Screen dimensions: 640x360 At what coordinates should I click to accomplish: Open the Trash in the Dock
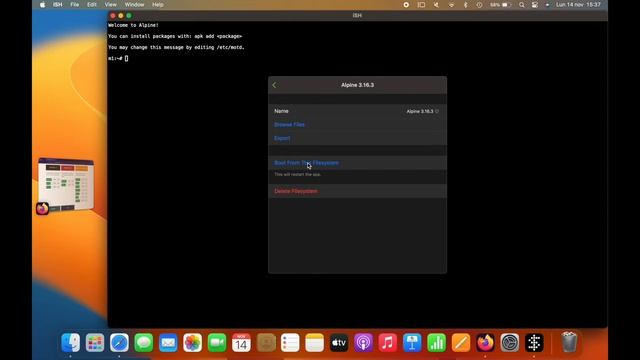tap(569, 342)
